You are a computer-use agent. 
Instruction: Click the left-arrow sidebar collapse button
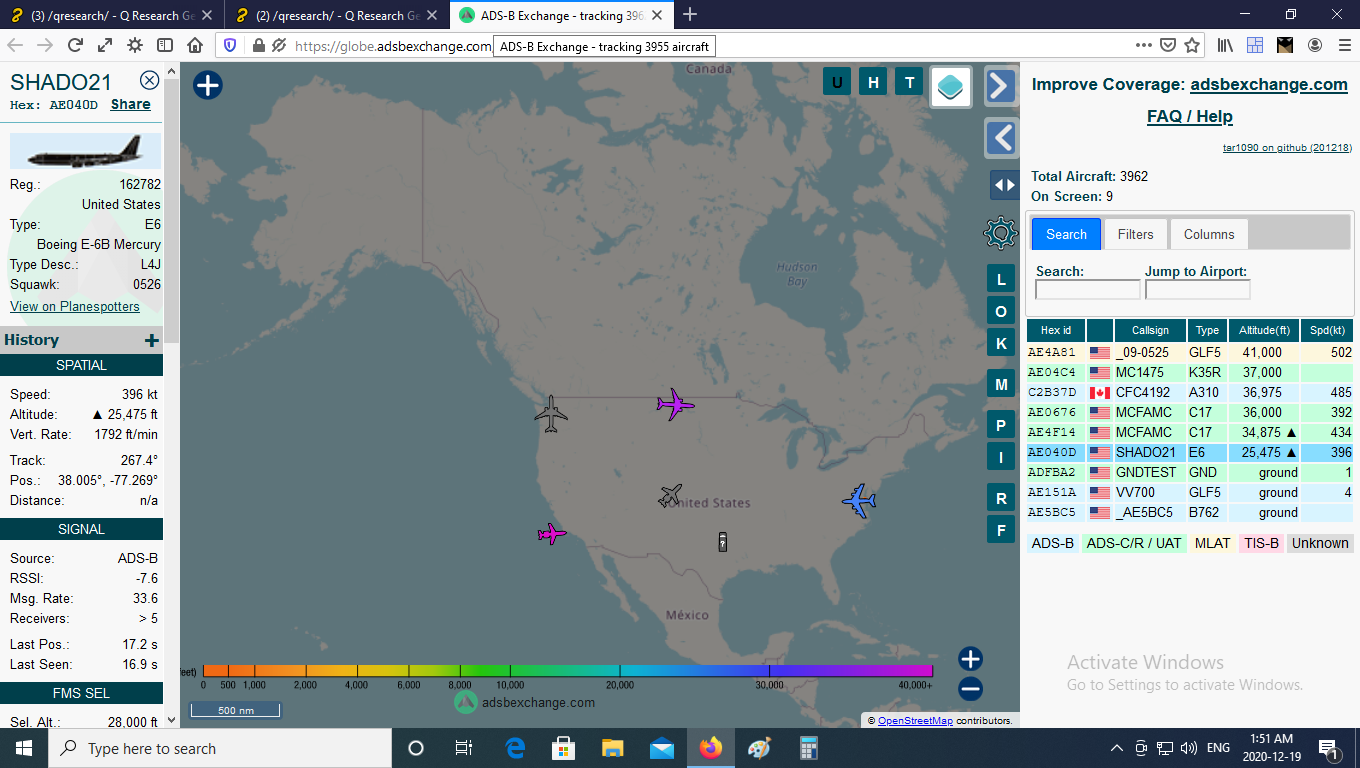[x=1001, y=137]
